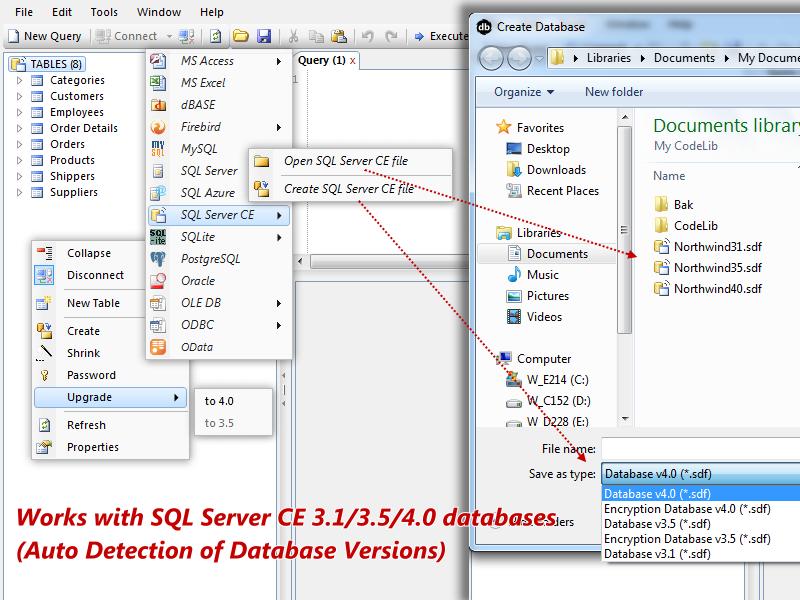Screen dimensions: 800x600
Task: Click the MySQL connection icon
Action: (x=158, y=148)
